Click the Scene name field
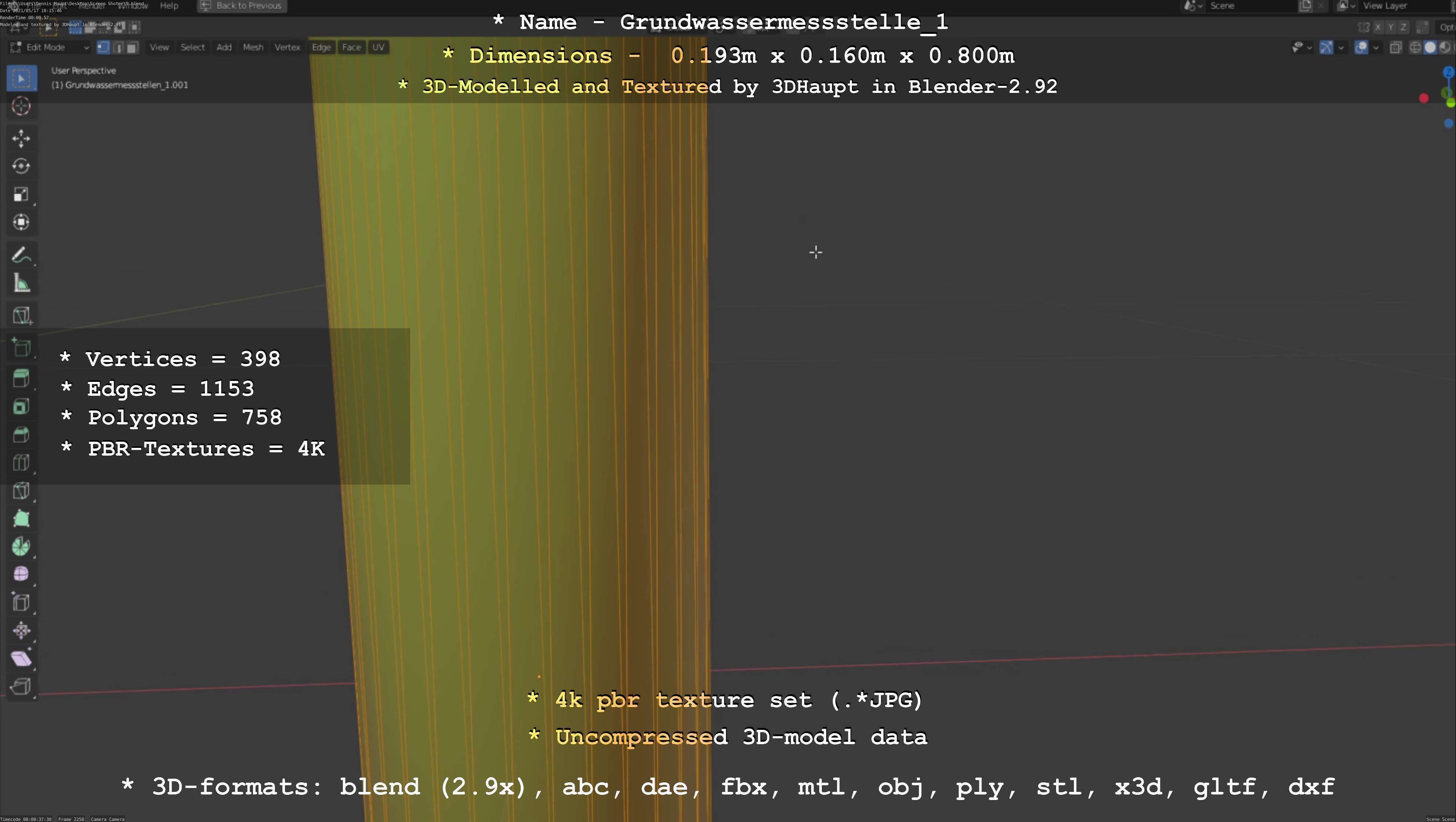1456x822 pixels. coord(1249,6)
